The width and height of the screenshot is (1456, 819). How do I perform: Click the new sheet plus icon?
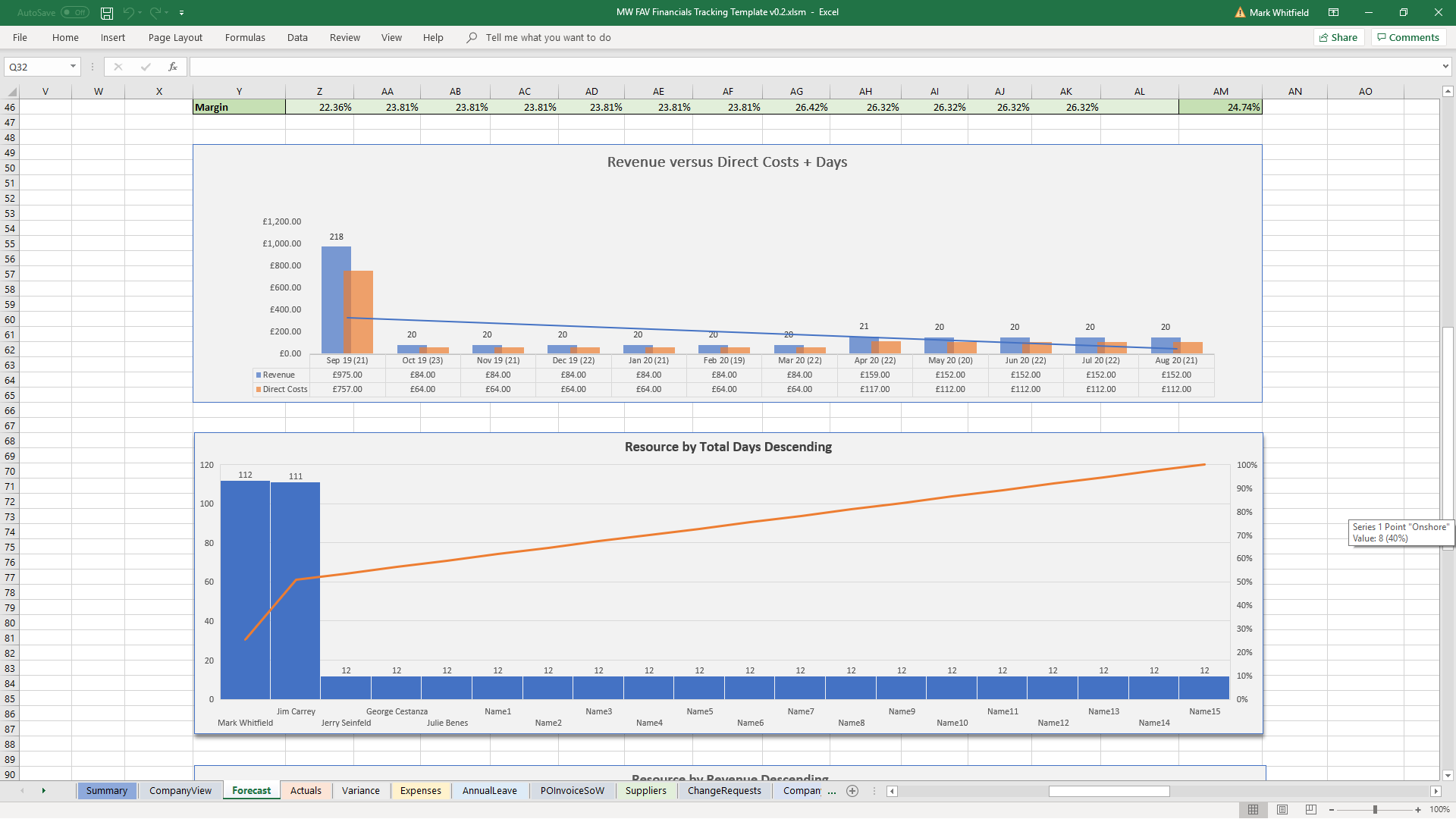pos(852,791)
